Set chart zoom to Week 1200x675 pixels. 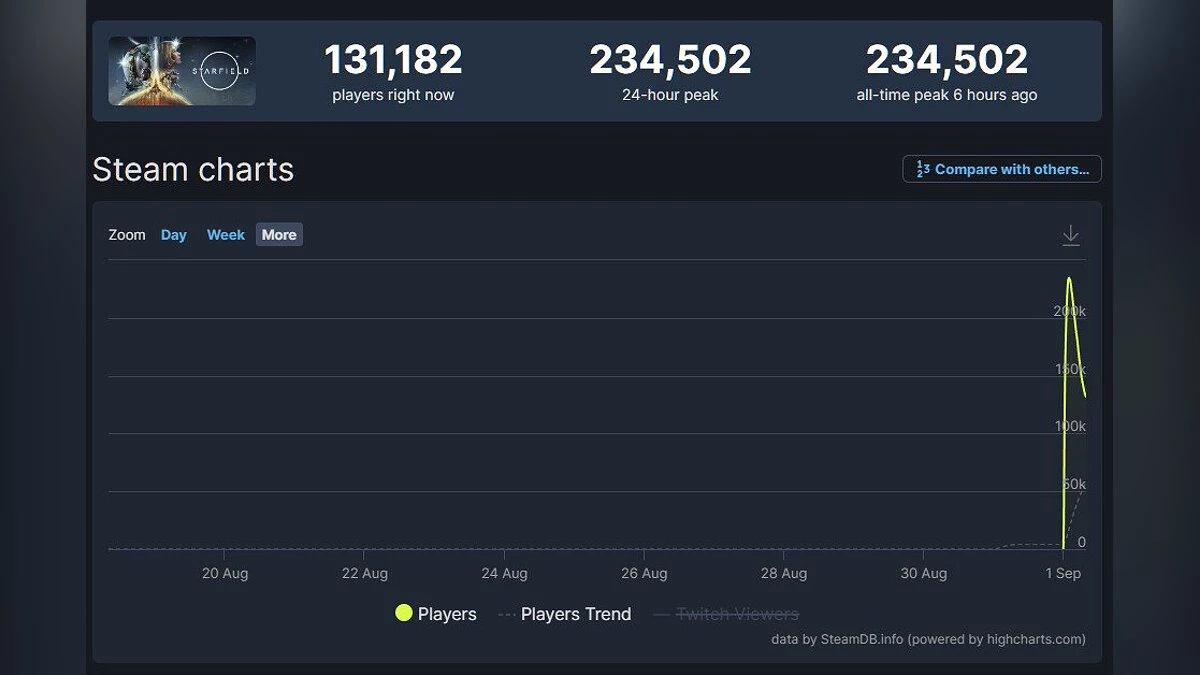pyautogui.click(x=226, y=235)
